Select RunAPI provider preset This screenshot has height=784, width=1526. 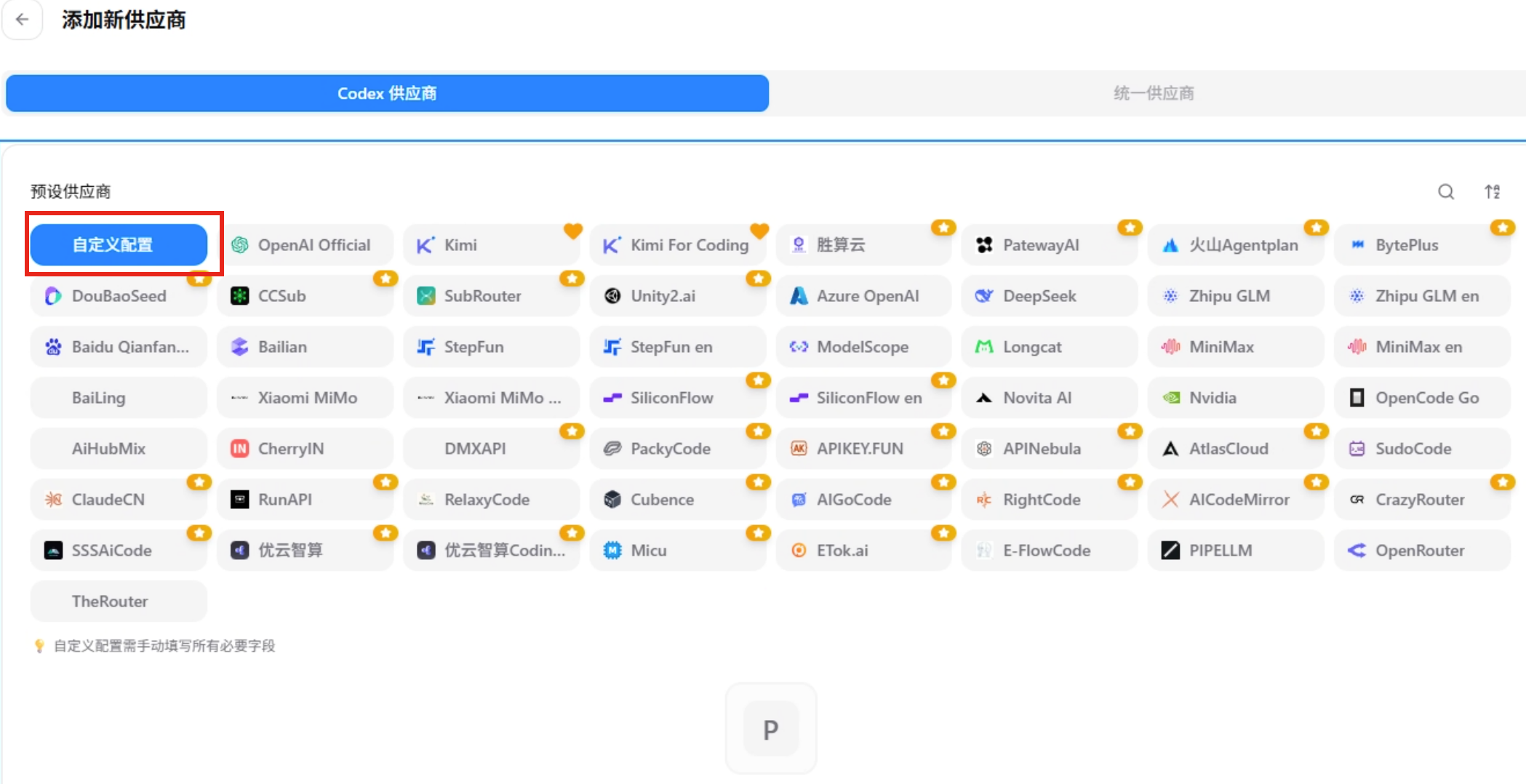(305, 500)
